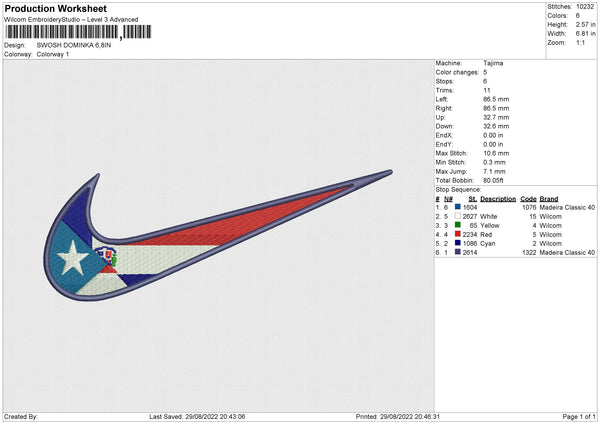Image resolution: width=600 pixels, height=424 pixels.
Task: Click the 'Code' column header
Action: click(528, 199)
